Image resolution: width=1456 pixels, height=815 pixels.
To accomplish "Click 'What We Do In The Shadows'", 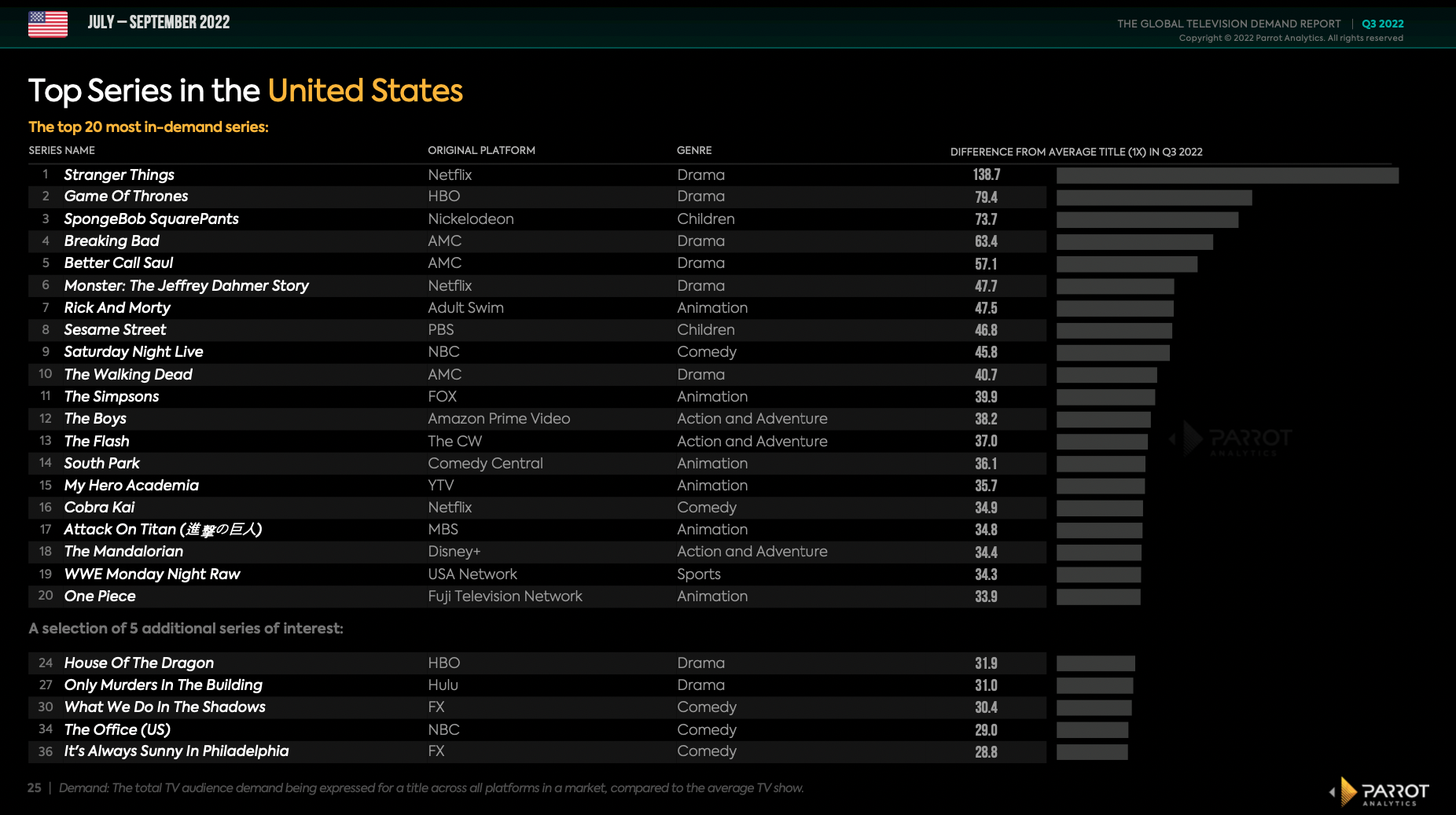I will (164, 707).
